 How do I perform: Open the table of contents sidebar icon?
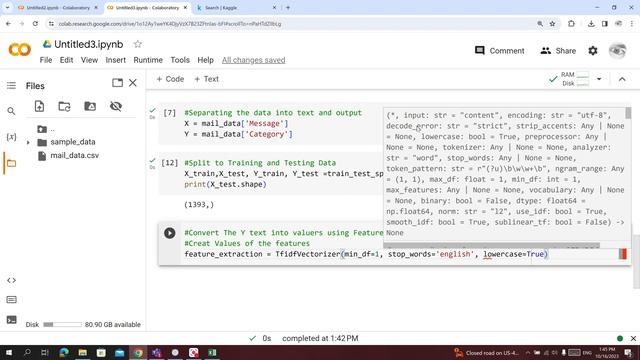[11, 85]
